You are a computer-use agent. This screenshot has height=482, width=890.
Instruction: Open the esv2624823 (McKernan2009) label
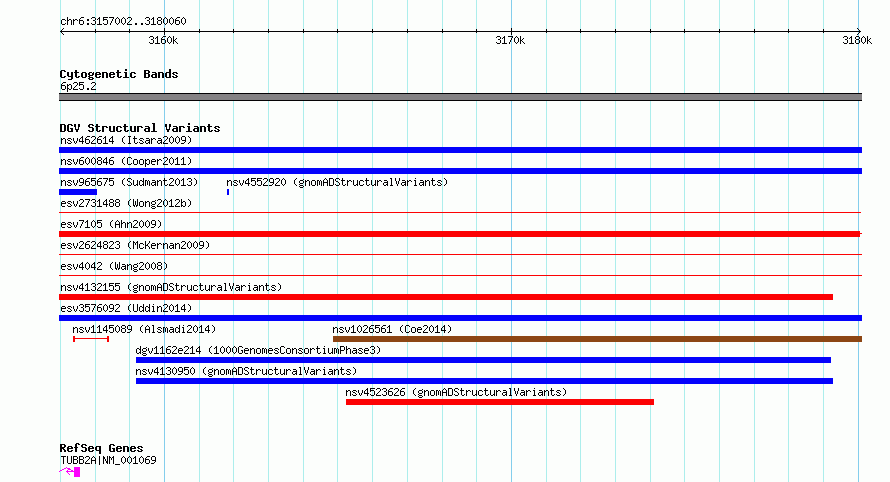point(135,245)
